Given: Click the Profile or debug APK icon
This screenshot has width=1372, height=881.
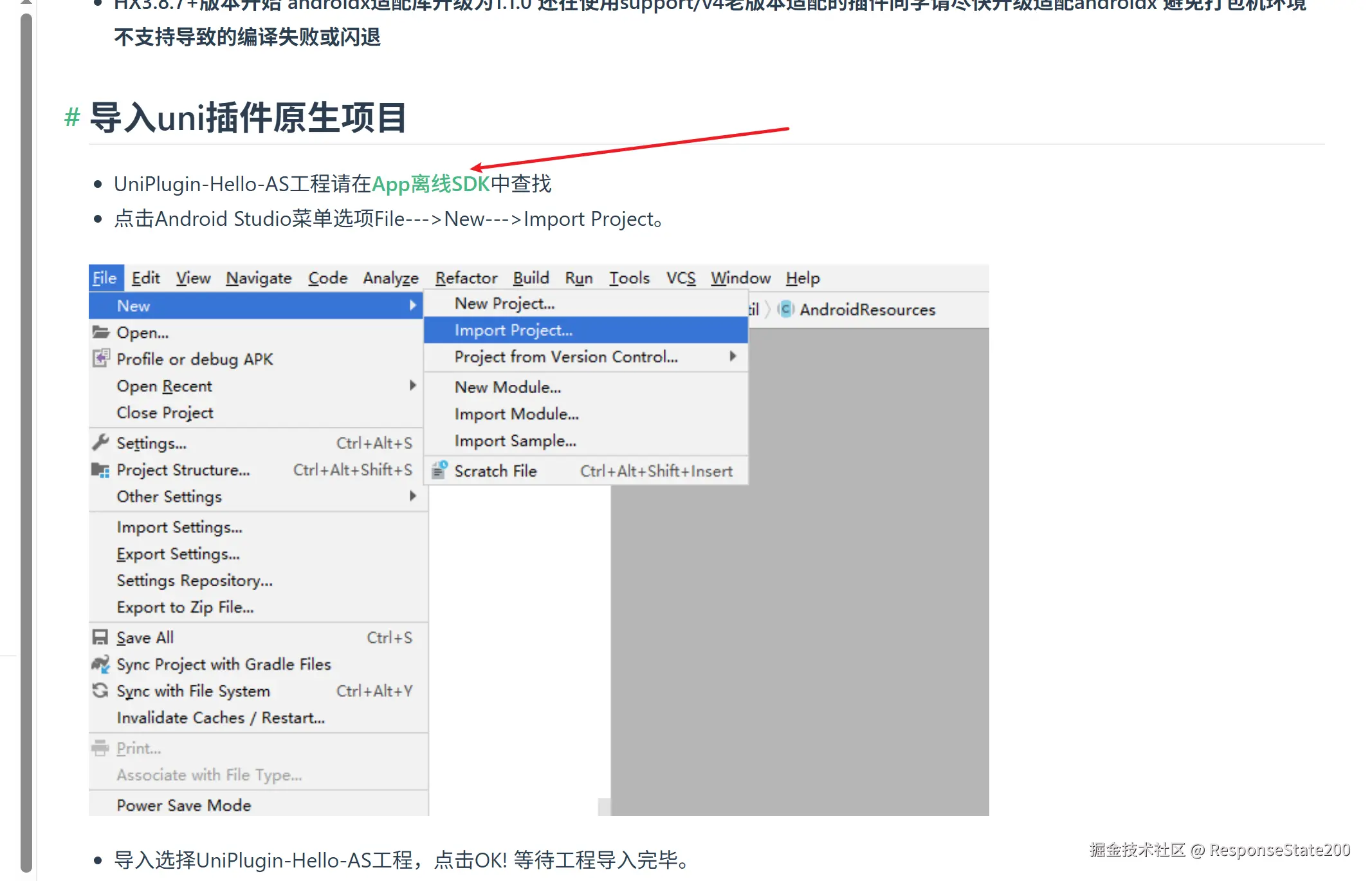Looking at the screenshot, I should pyautogui.click(x=100, y=358).
